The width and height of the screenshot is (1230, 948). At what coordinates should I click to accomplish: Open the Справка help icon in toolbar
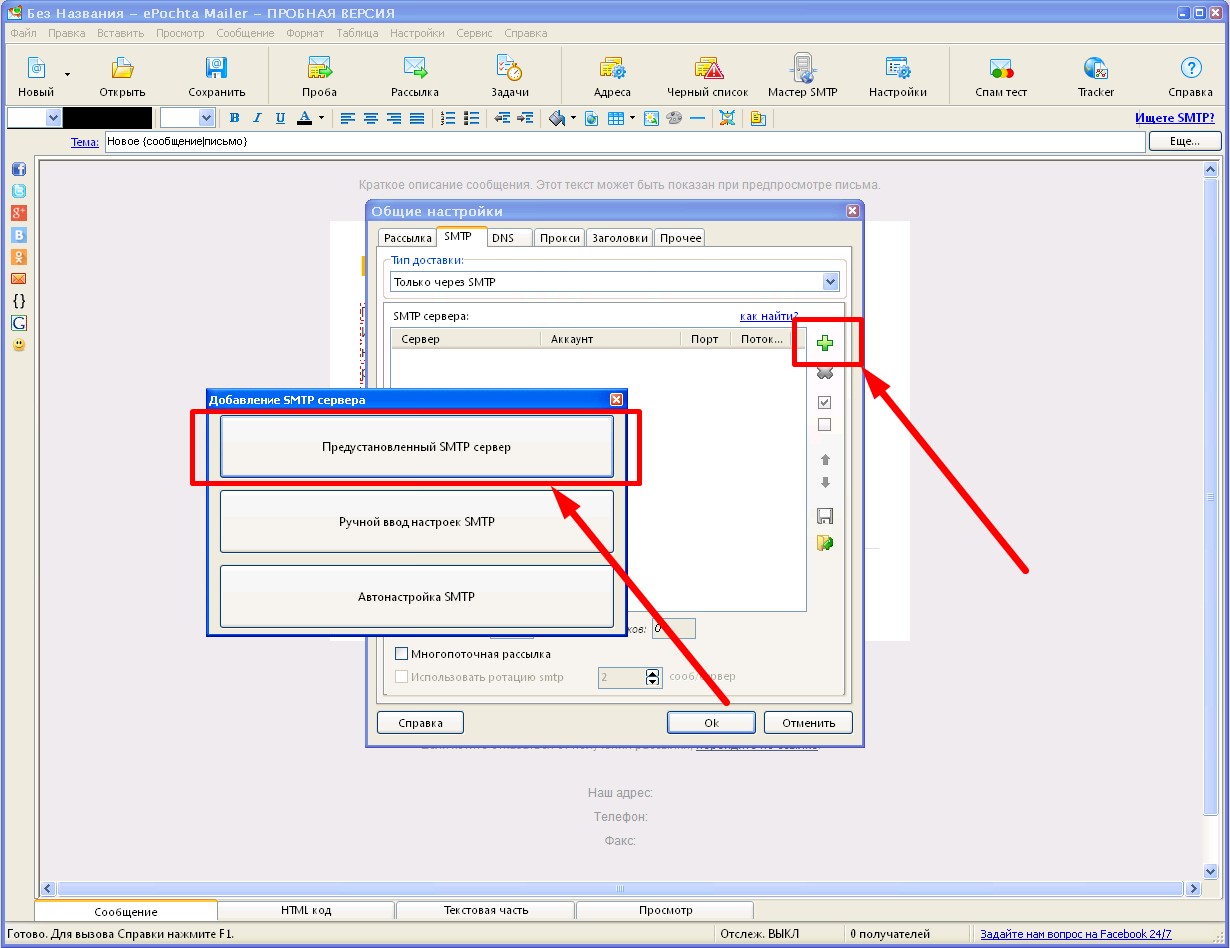(1190, 69)
